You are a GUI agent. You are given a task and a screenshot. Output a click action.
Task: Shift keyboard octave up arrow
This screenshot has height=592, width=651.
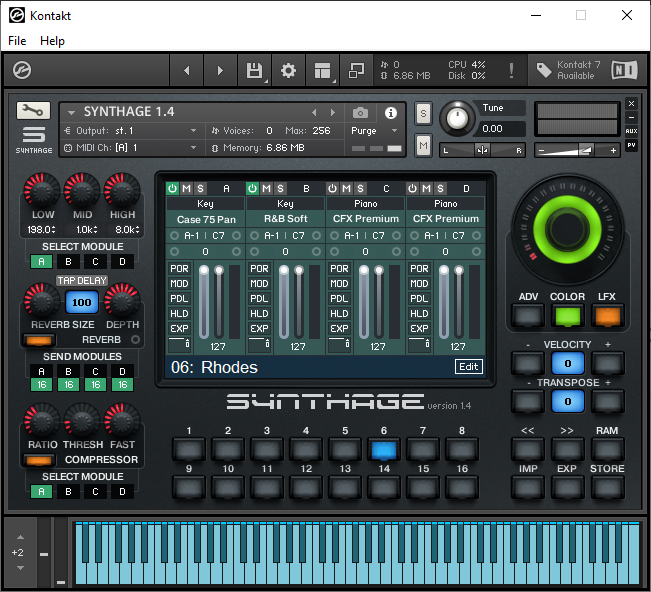point(20,537)
